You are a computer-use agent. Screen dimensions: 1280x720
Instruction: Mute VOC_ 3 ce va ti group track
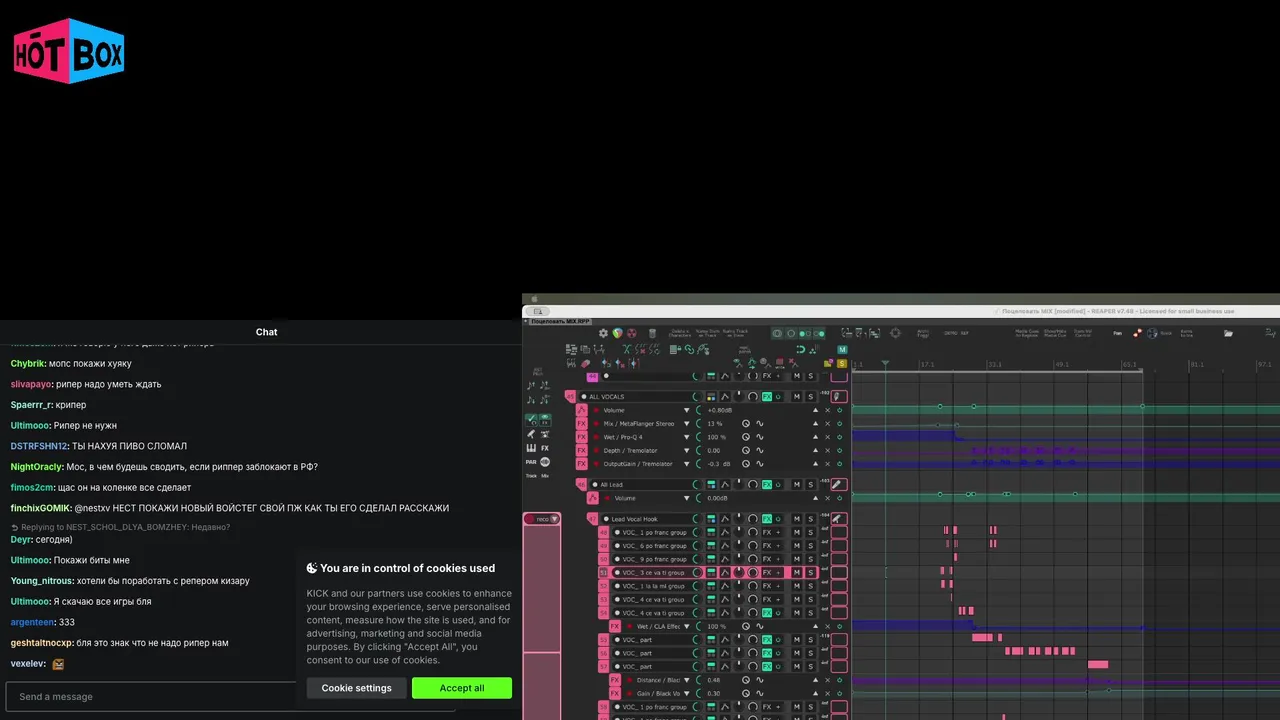pyautogui.click(x=797, y=573)
